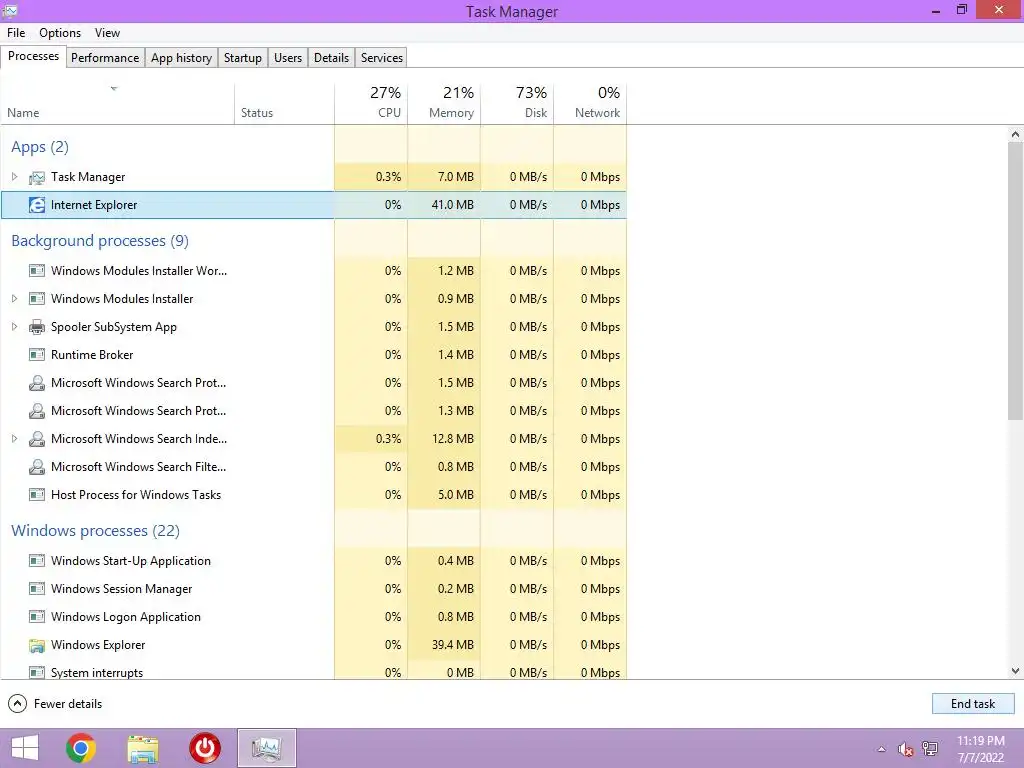Viewport: 1024px width, 768px height.
Task: Open the View menu
Action: click(107, 33)
